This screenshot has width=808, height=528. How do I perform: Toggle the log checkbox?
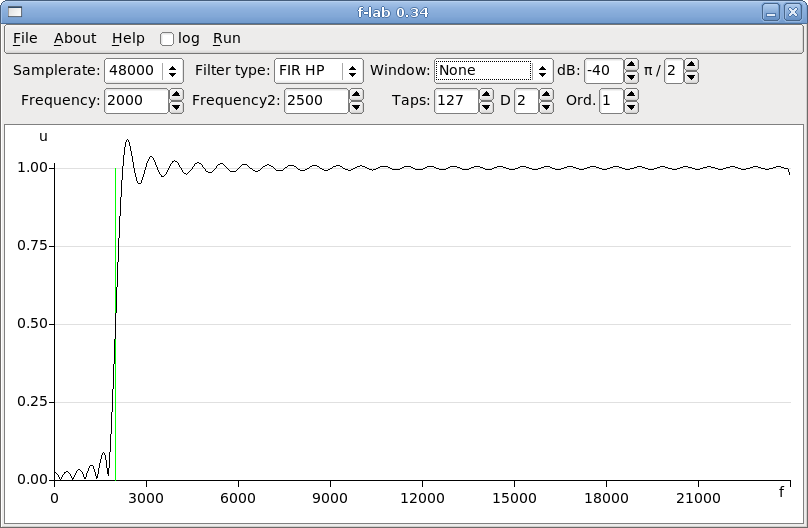tap(167, 39)
